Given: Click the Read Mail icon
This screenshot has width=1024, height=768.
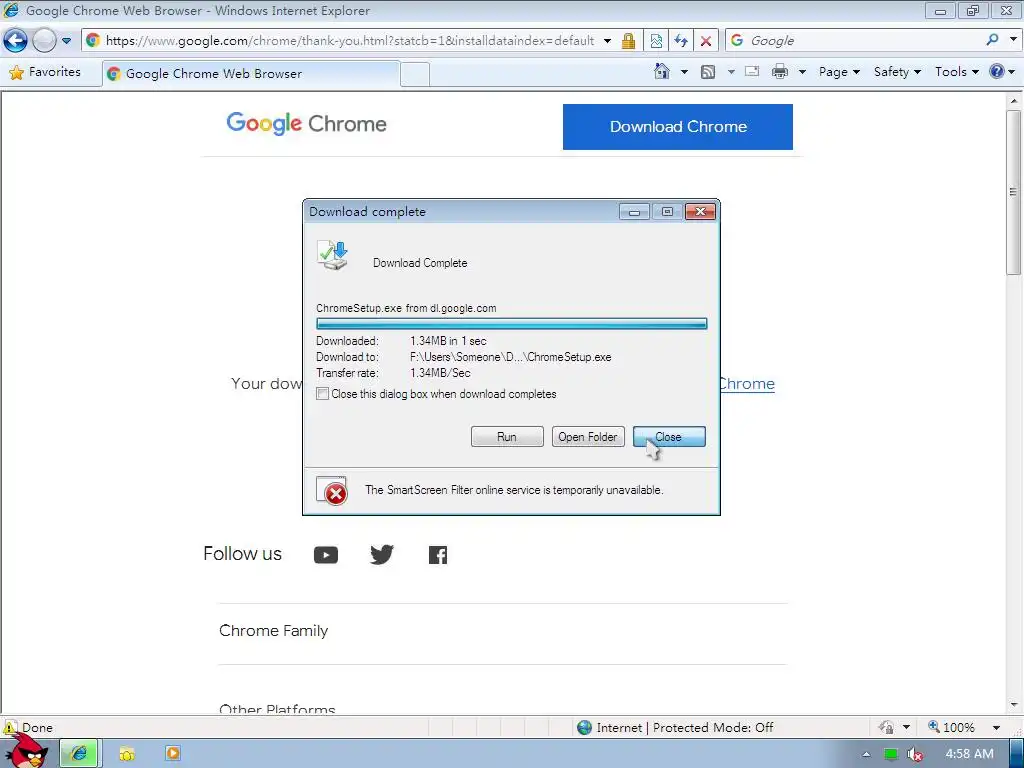Looking at the screenshot, I should [752, 71].
